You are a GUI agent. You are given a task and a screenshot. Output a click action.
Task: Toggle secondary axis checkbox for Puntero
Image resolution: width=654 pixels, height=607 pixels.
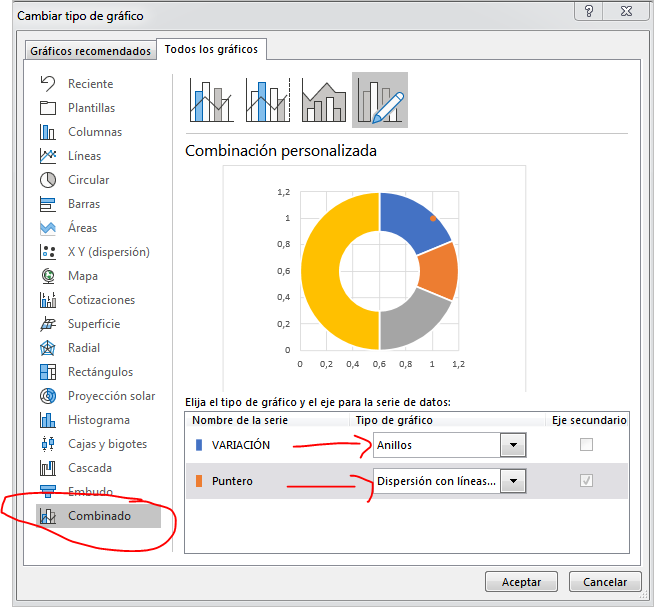coord(586,481)
